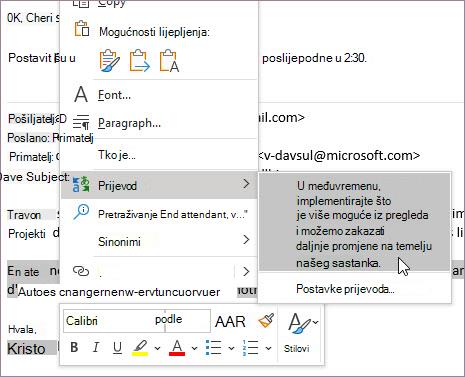This screenshot has height=377, width=465.
Task: Click the Travon text in the email
Action: tap(24, 215)
